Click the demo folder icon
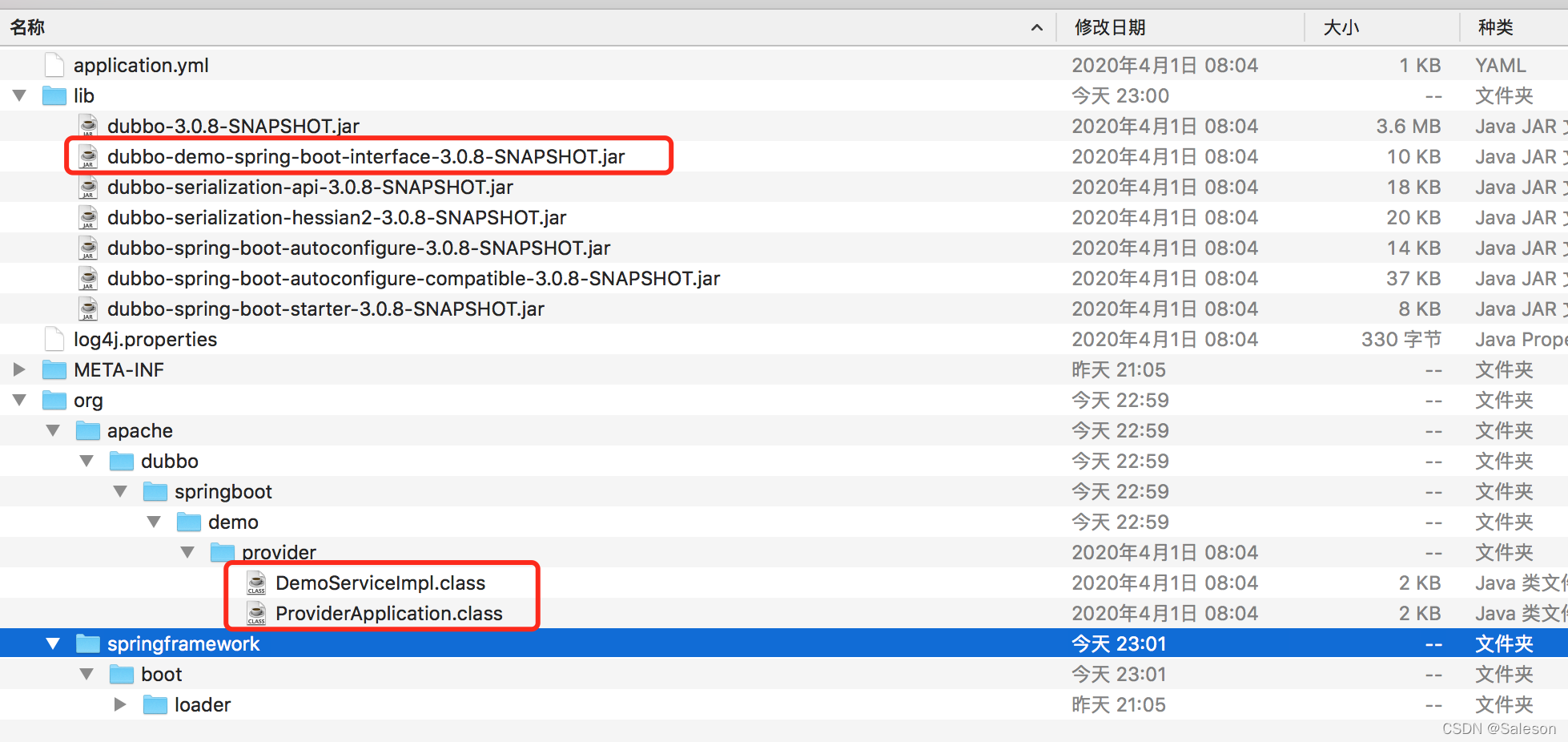Image resolution: width=1568 pixels, height=742 pixels. coord(189,522)
